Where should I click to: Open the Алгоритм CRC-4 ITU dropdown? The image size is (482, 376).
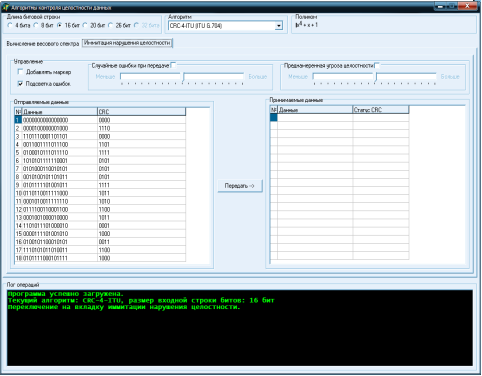coord(279,26)
